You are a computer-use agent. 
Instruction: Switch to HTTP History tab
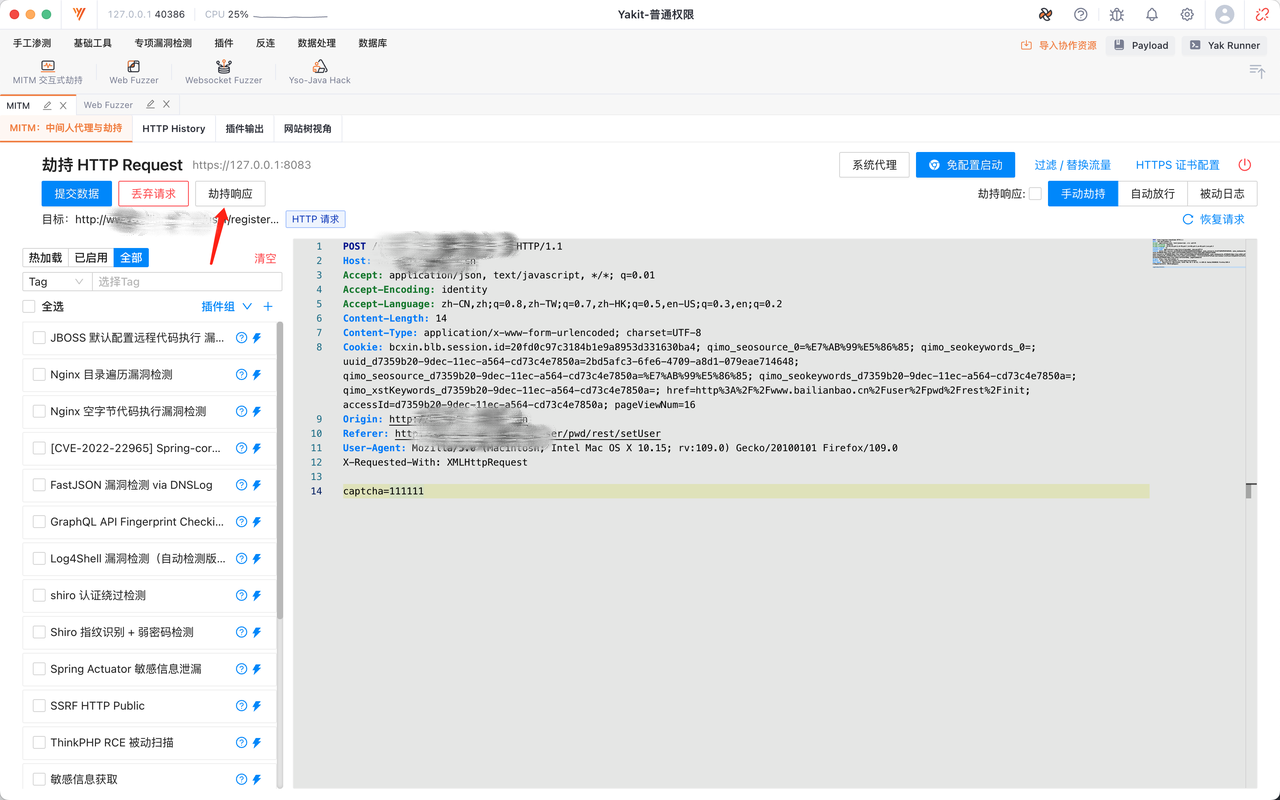click(173, 129)
